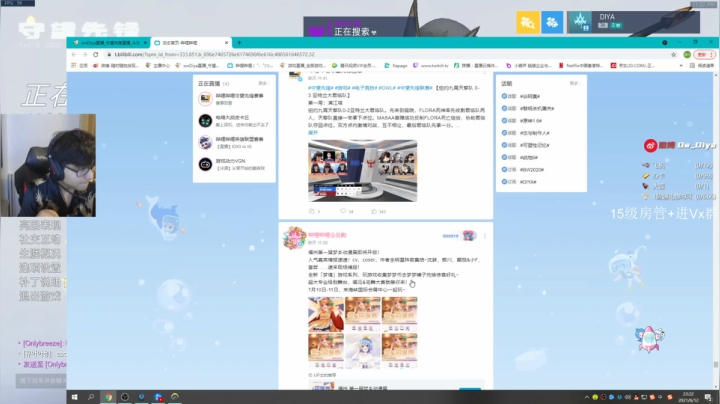Click the #OWL# hashtag in post

coord(387,88)
